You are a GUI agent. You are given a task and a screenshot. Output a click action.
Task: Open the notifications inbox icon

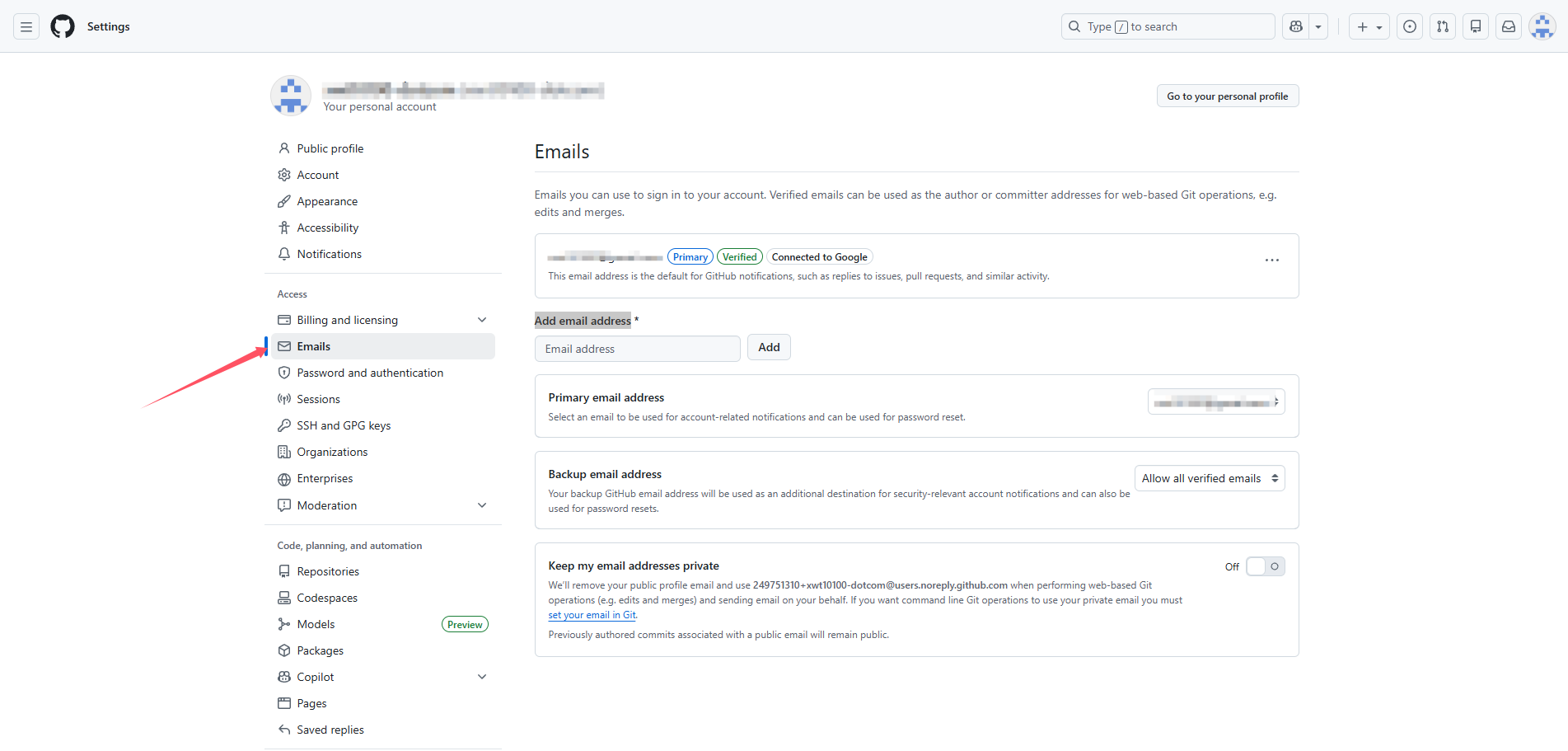(1509, 26)
